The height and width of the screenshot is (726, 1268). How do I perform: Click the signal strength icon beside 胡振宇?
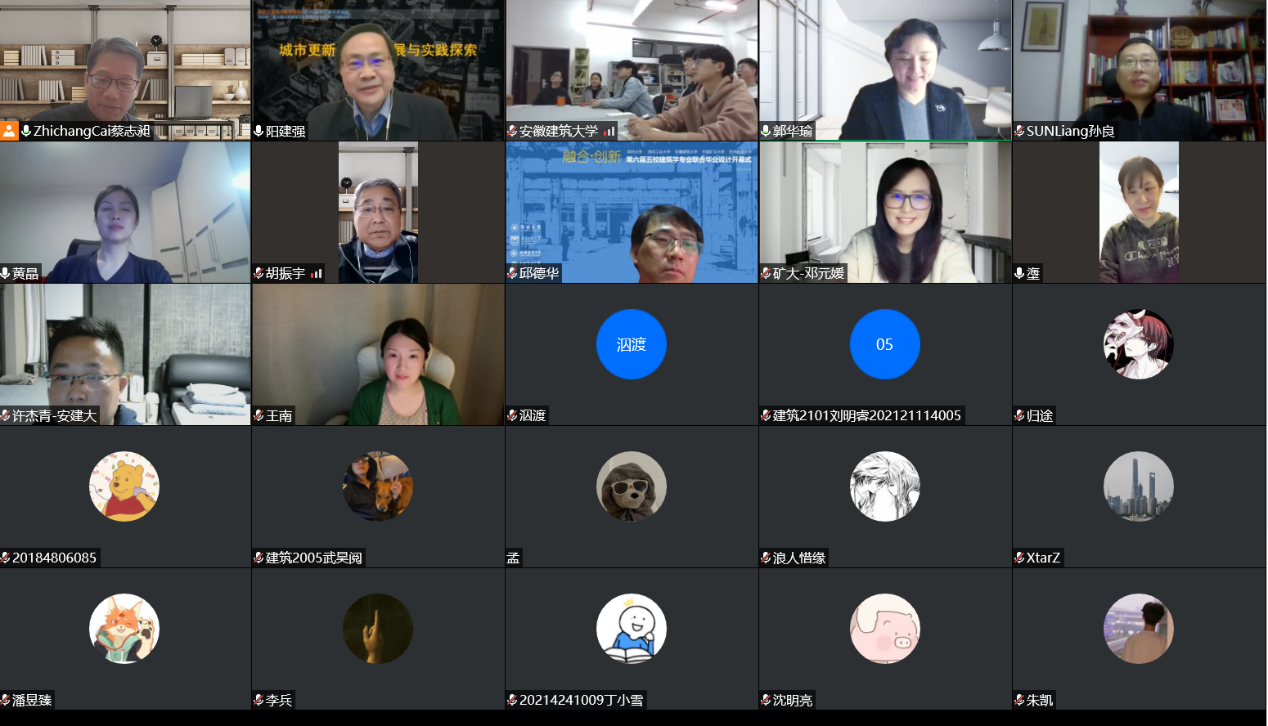(317, 273)
